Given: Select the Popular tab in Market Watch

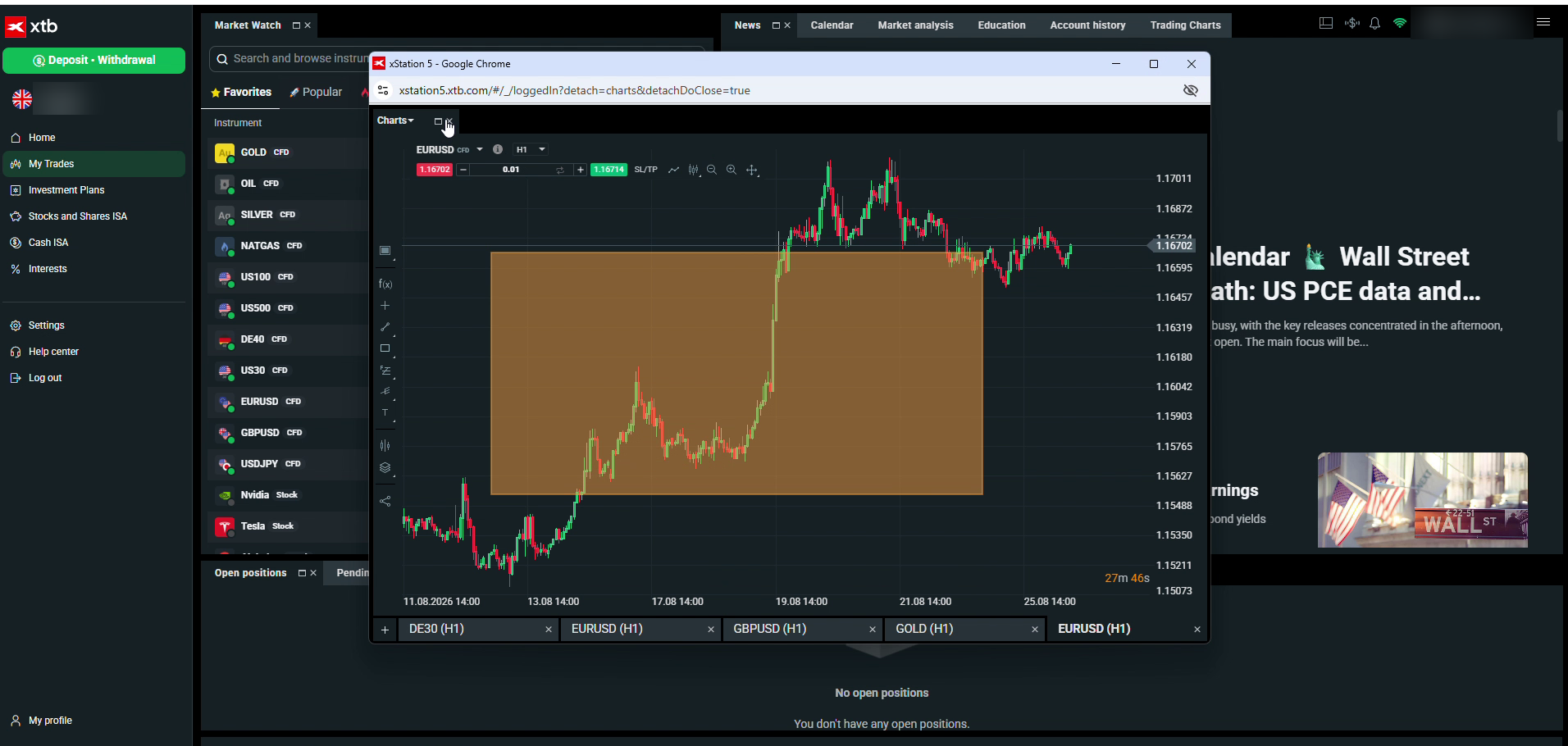Looking at the screenshot, I should pos(316,92).
